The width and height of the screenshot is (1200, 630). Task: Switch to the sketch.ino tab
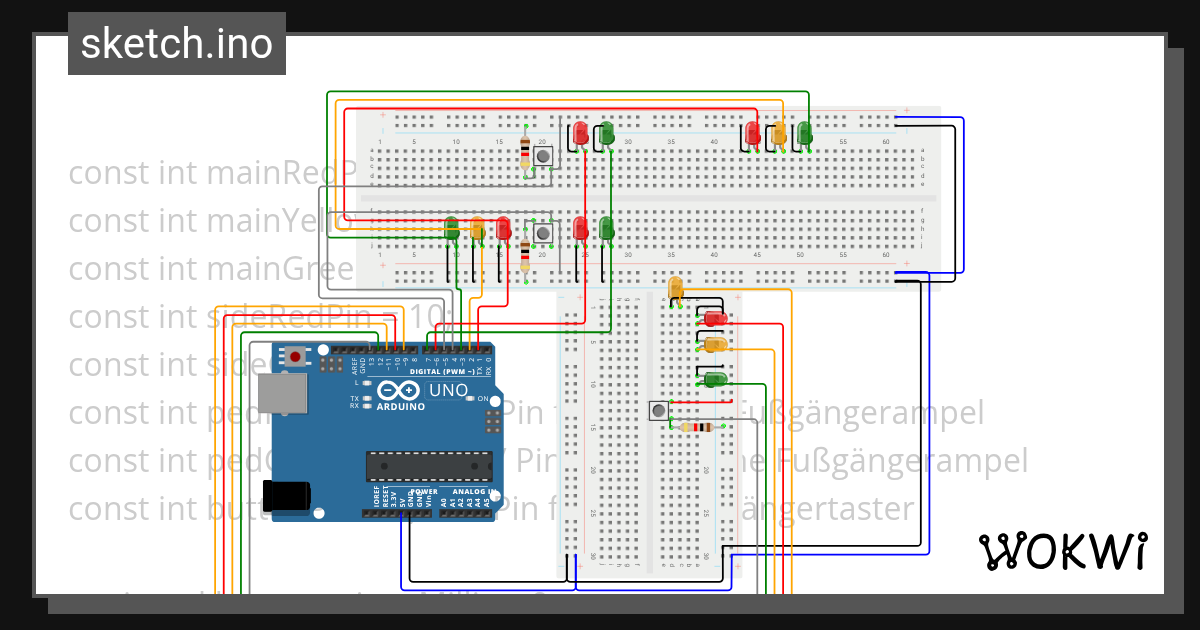coord(176,43)
